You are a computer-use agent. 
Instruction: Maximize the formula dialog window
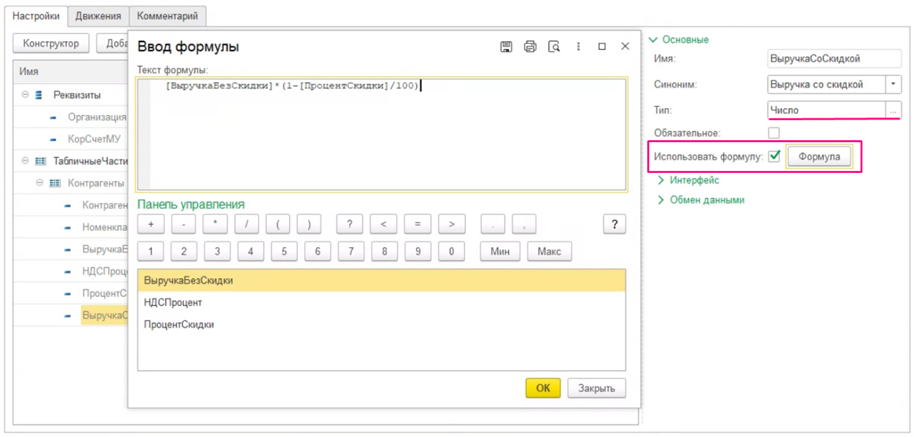pos(602,47)
